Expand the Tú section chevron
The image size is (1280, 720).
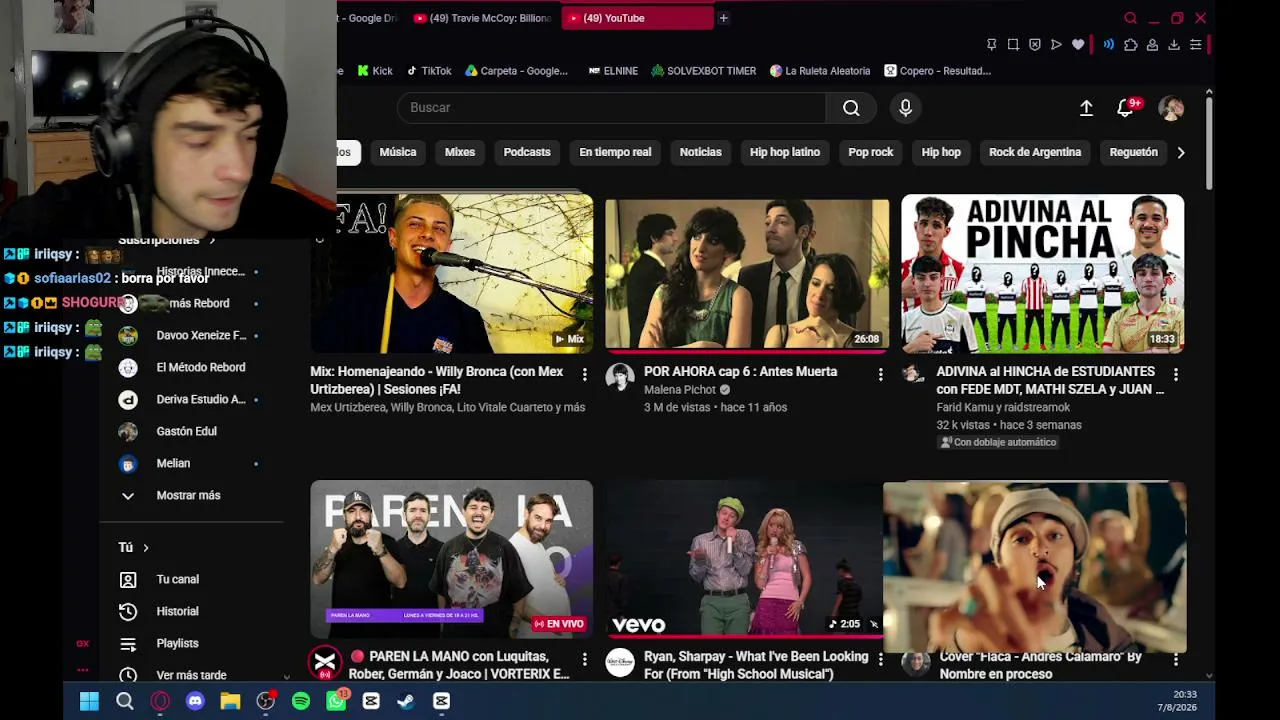click(146, 548)
